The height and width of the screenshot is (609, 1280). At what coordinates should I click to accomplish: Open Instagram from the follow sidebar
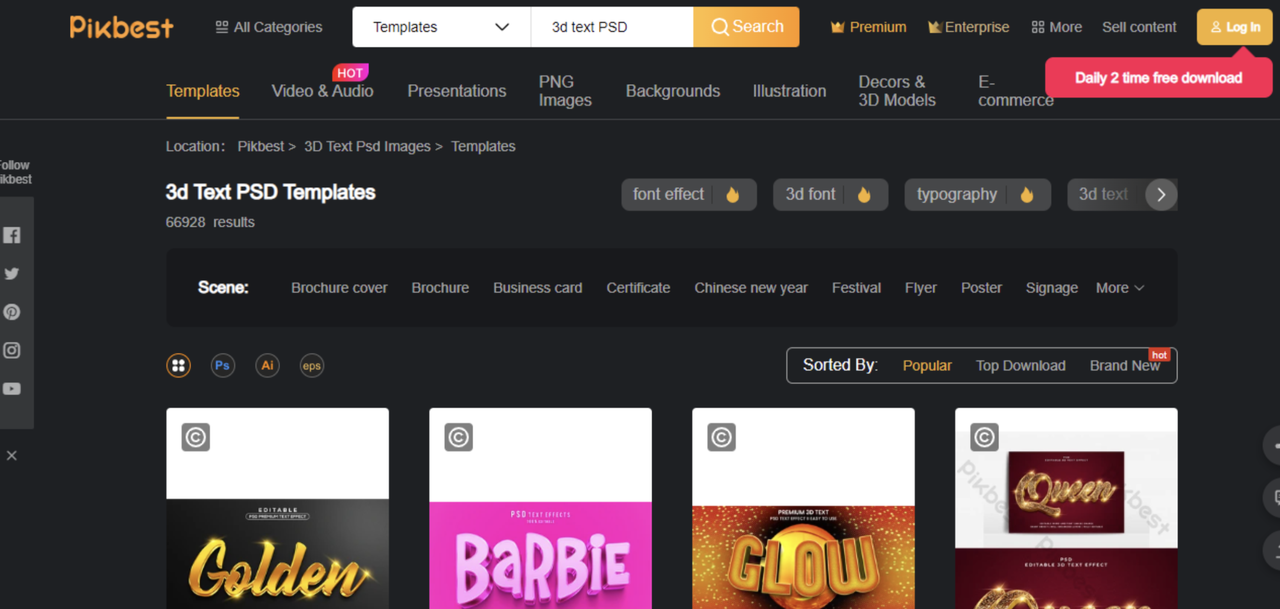(12, 350)
